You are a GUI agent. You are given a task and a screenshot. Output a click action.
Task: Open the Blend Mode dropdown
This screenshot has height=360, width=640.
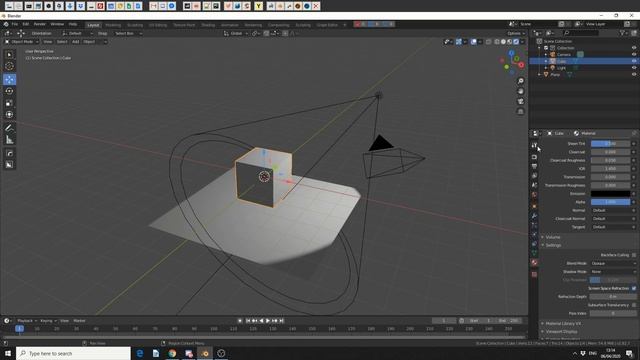[x=613, y=263]
